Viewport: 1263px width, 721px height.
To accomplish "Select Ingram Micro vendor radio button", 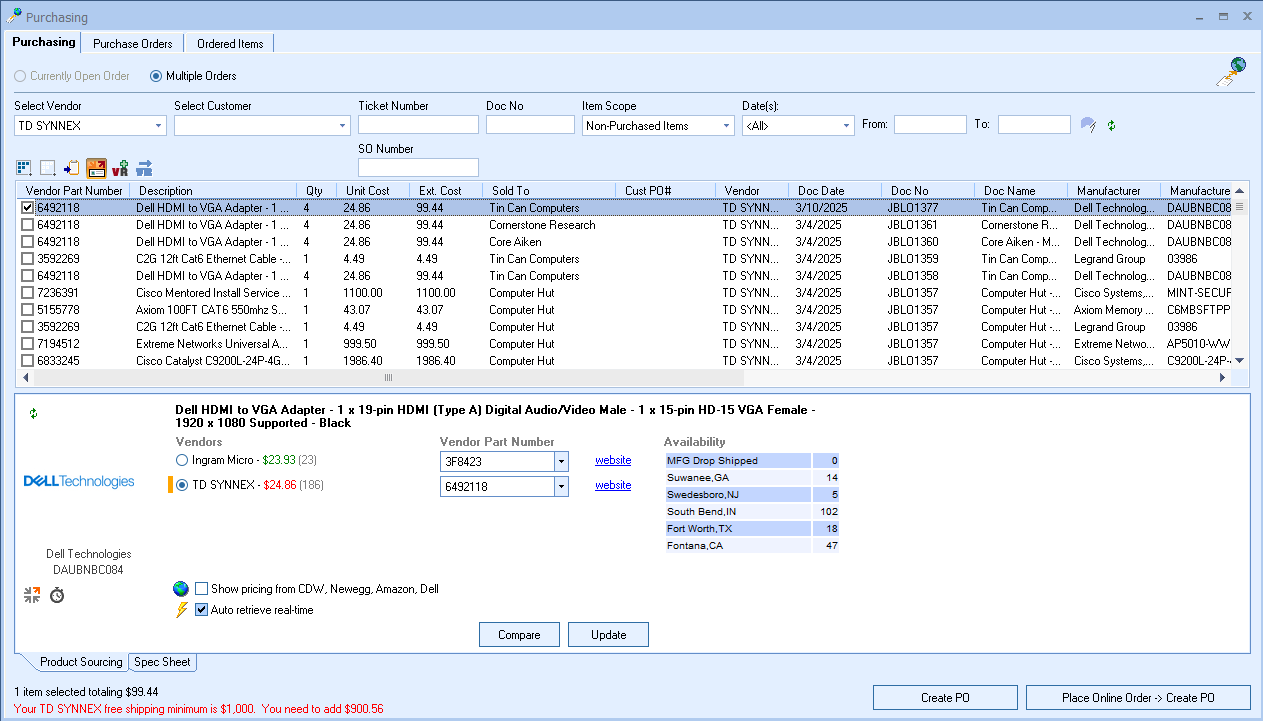I will (181, 460).
